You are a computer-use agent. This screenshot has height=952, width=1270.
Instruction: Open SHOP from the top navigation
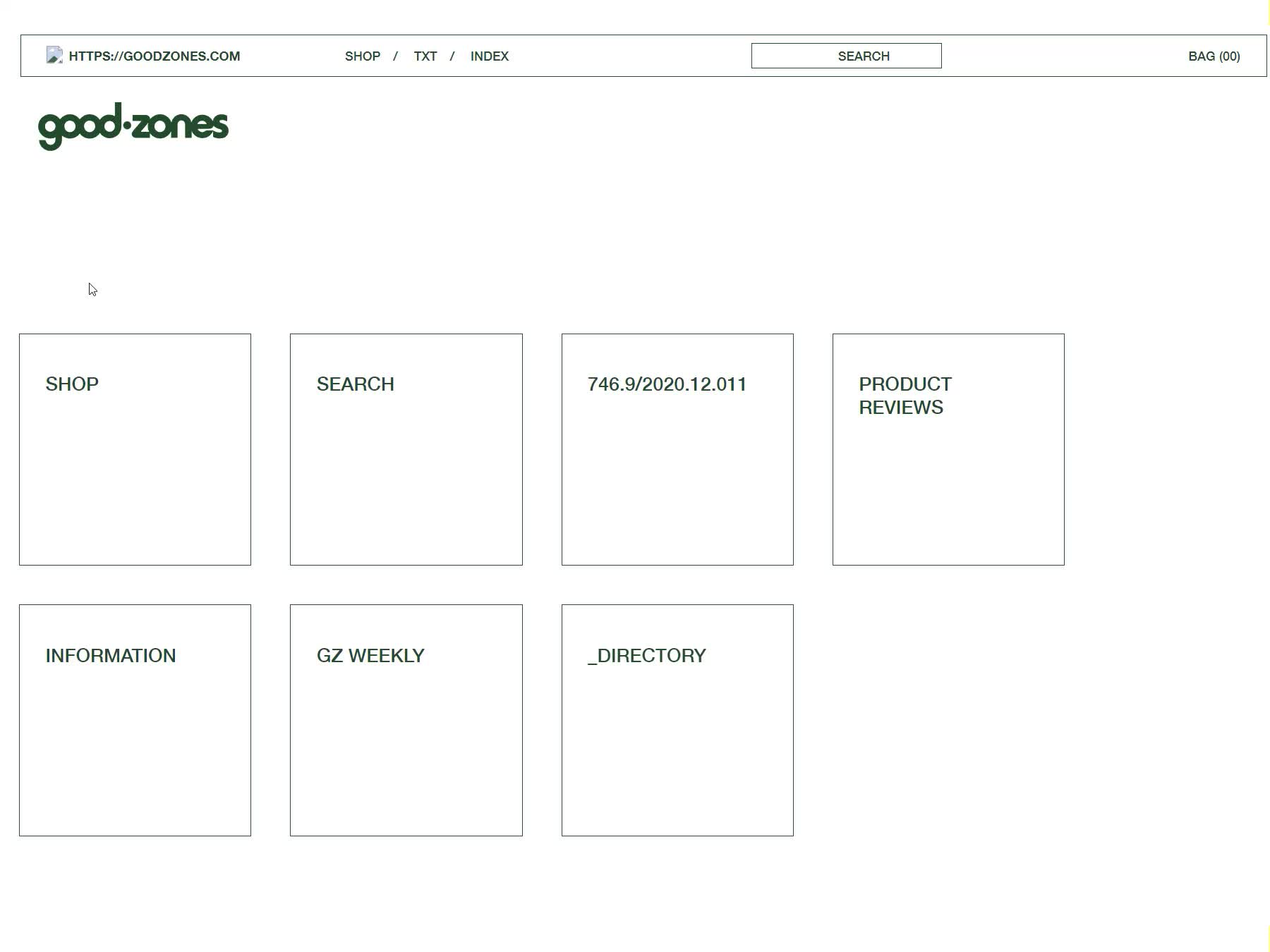pyautogui.click(x=362, y=56)
